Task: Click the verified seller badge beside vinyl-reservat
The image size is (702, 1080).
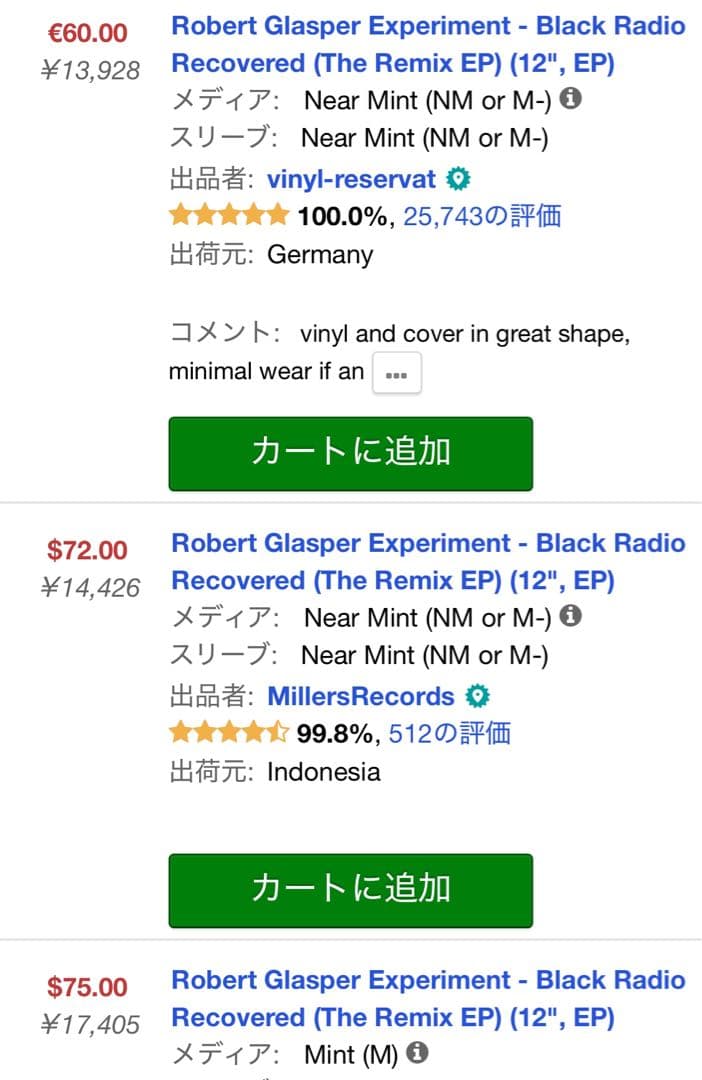Action: [x=458, y=178]
